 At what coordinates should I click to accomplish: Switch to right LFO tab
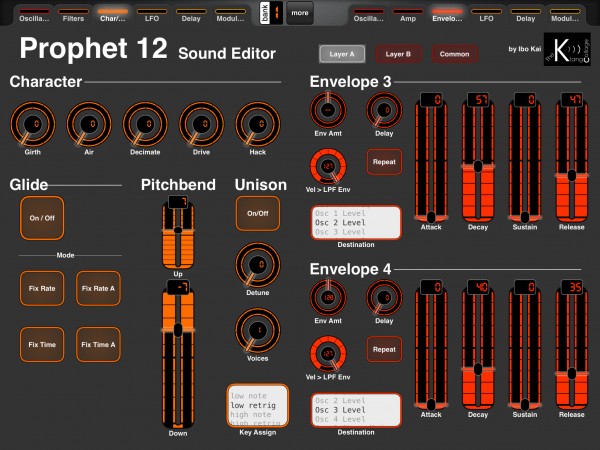(486, 15)
